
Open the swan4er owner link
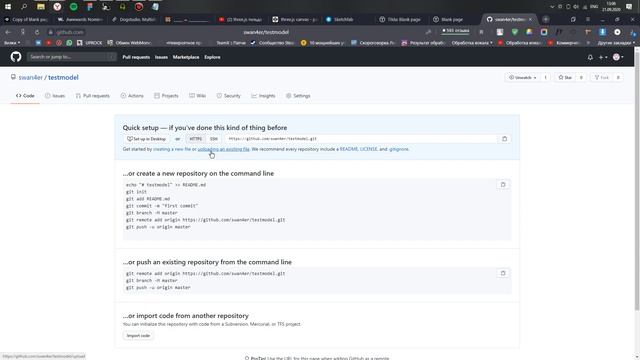point(31,78)
